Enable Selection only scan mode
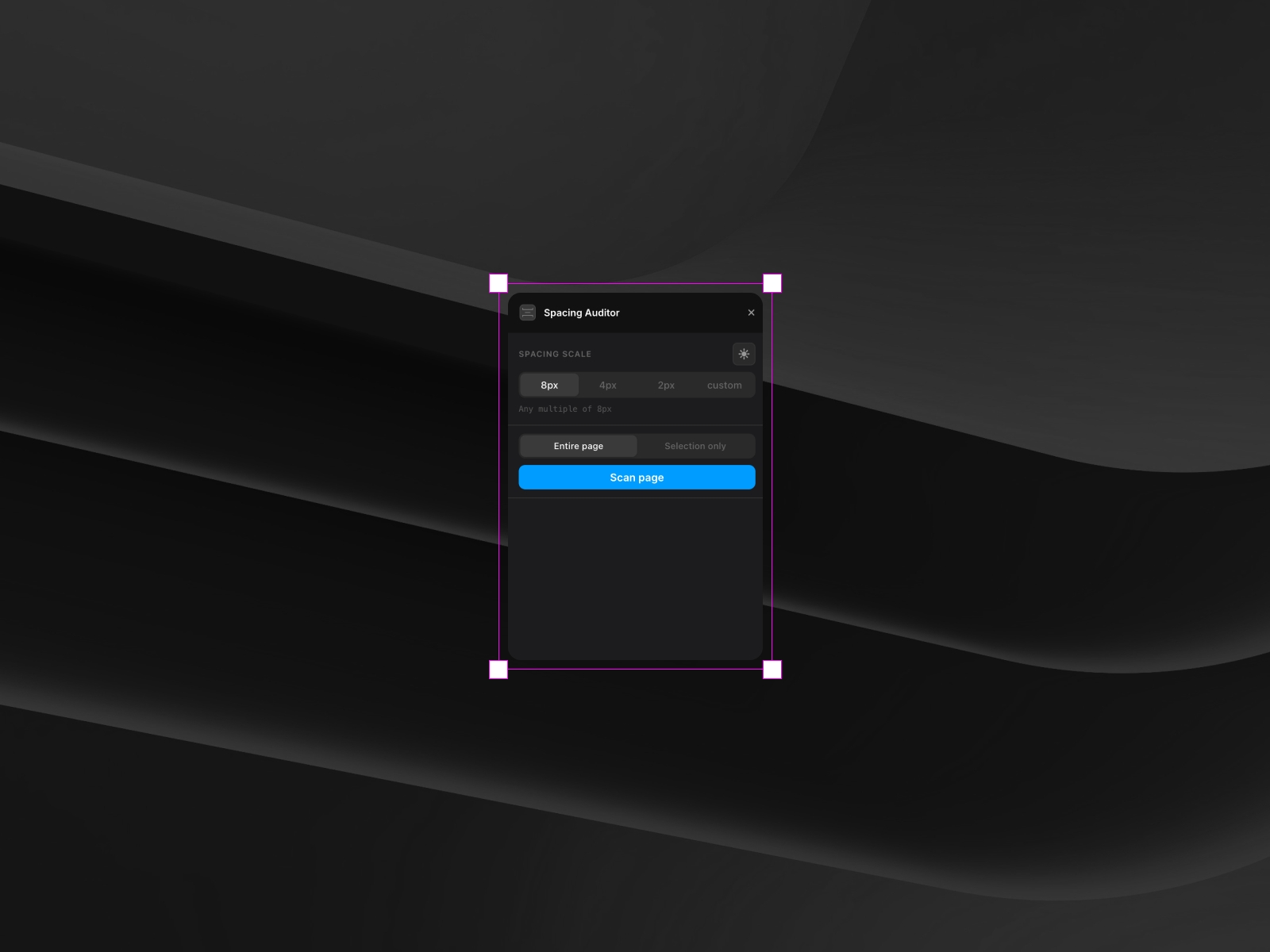The image size is (1270, 952). (x=695, y=446)
